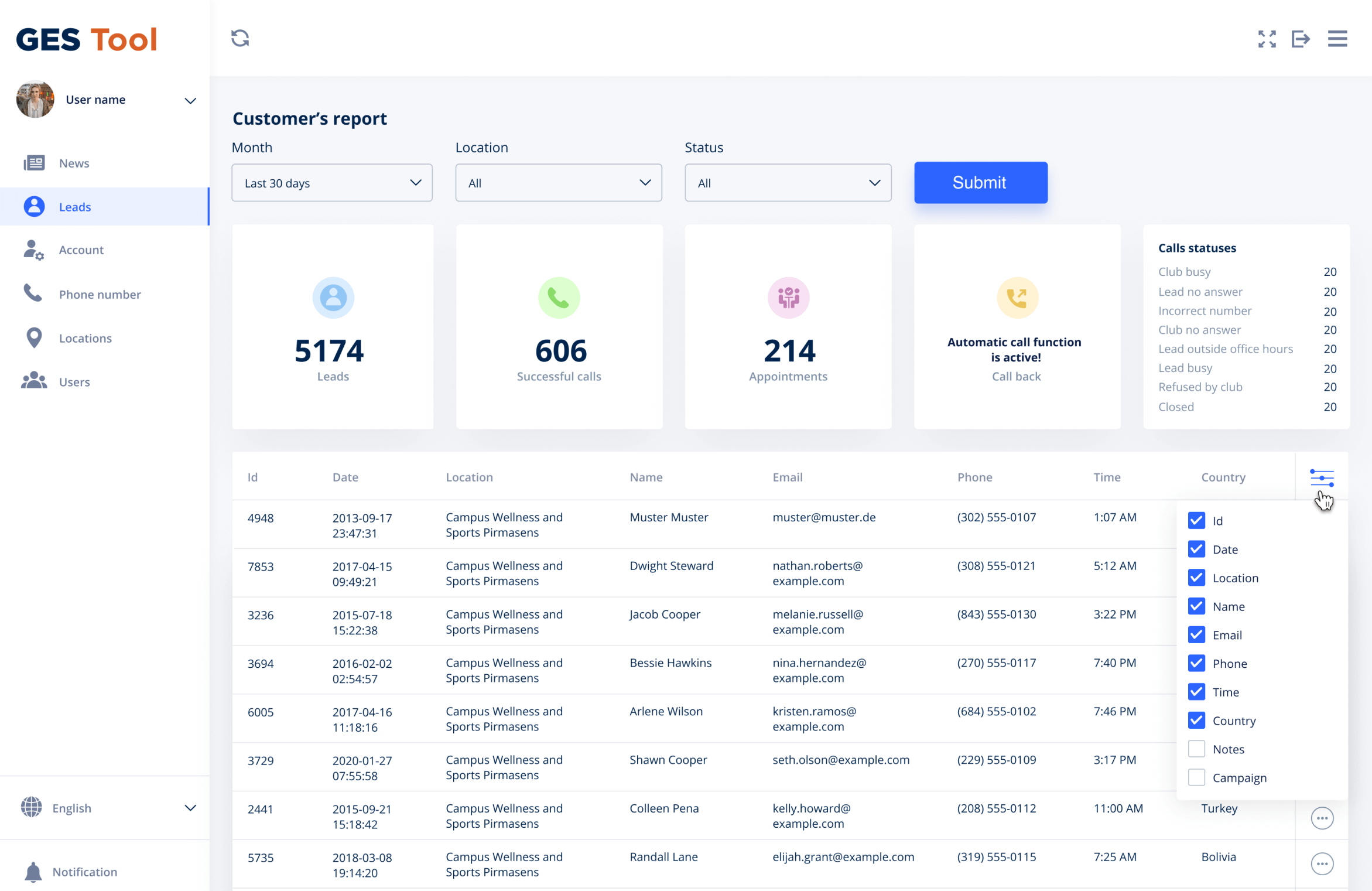Uncheck the Country column checkbox

(x=1196, y=720)
